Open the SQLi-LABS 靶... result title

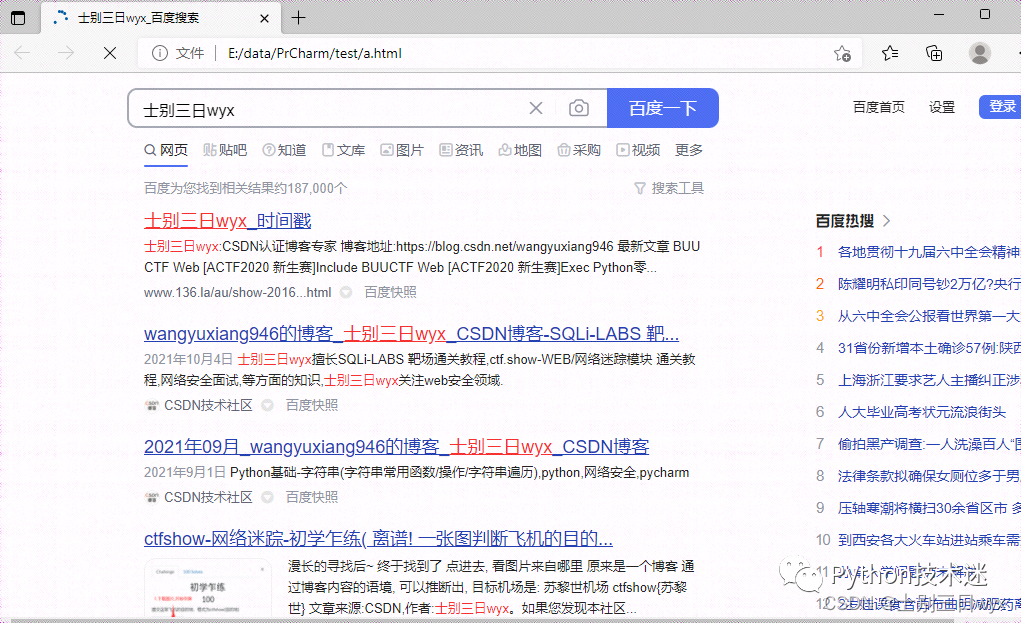(x=412, y=333)
